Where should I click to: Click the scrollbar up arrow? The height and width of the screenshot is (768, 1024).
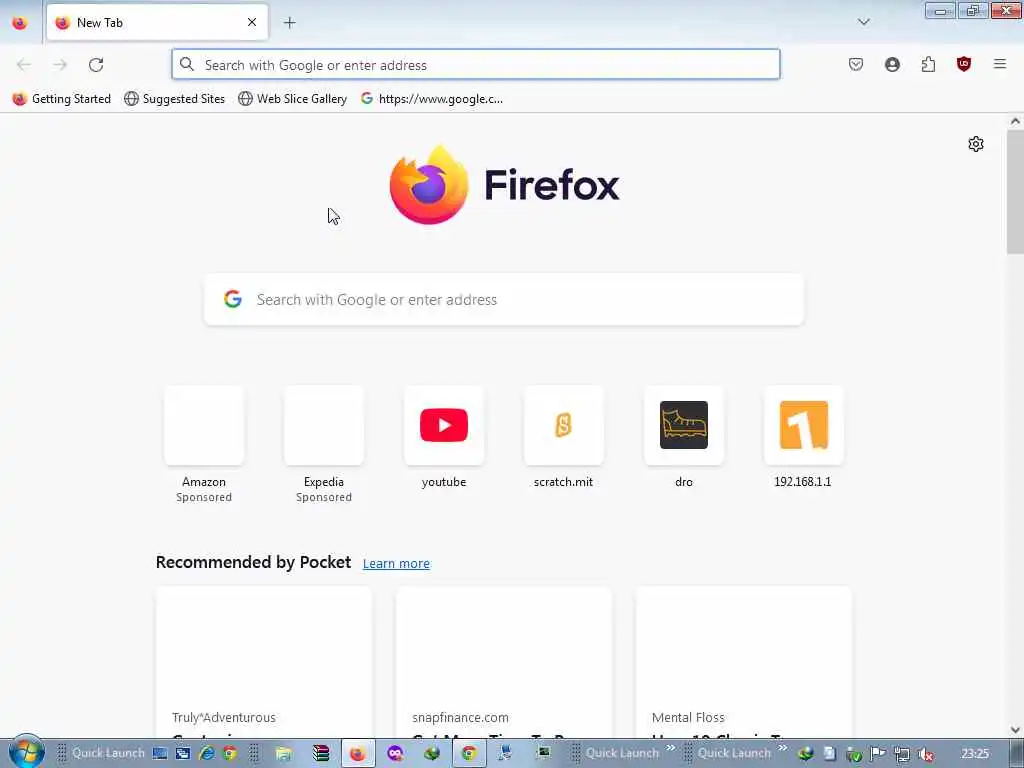click(x=1015, y=121)
